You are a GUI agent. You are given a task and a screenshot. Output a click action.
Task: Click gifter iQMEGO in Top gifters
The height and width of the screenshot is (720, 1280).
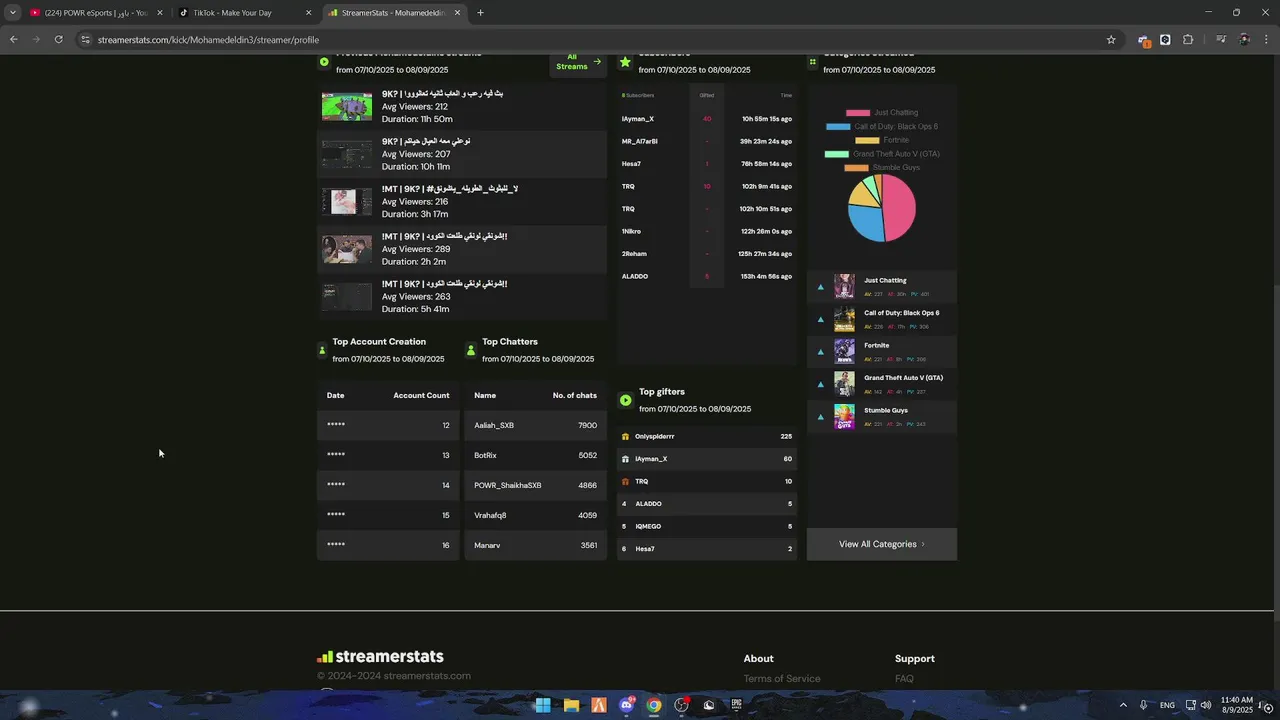coord(648,526)
